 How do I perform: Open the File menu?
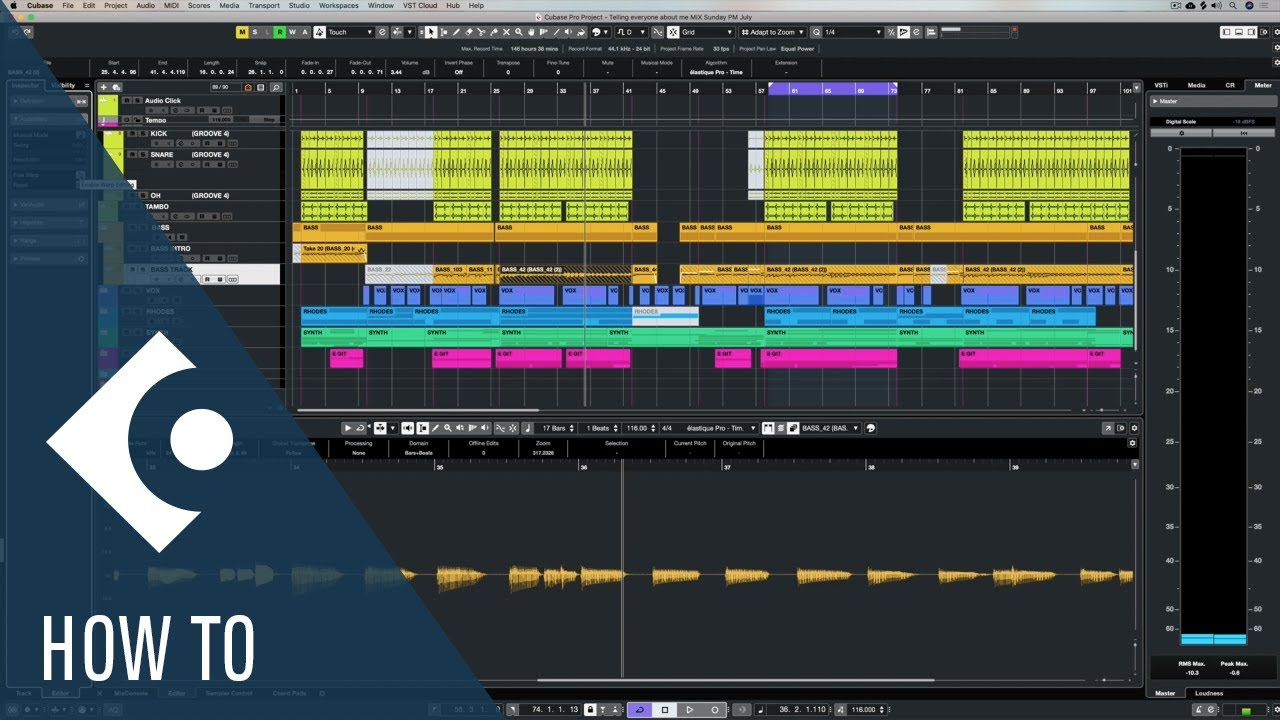pos(68,5)
